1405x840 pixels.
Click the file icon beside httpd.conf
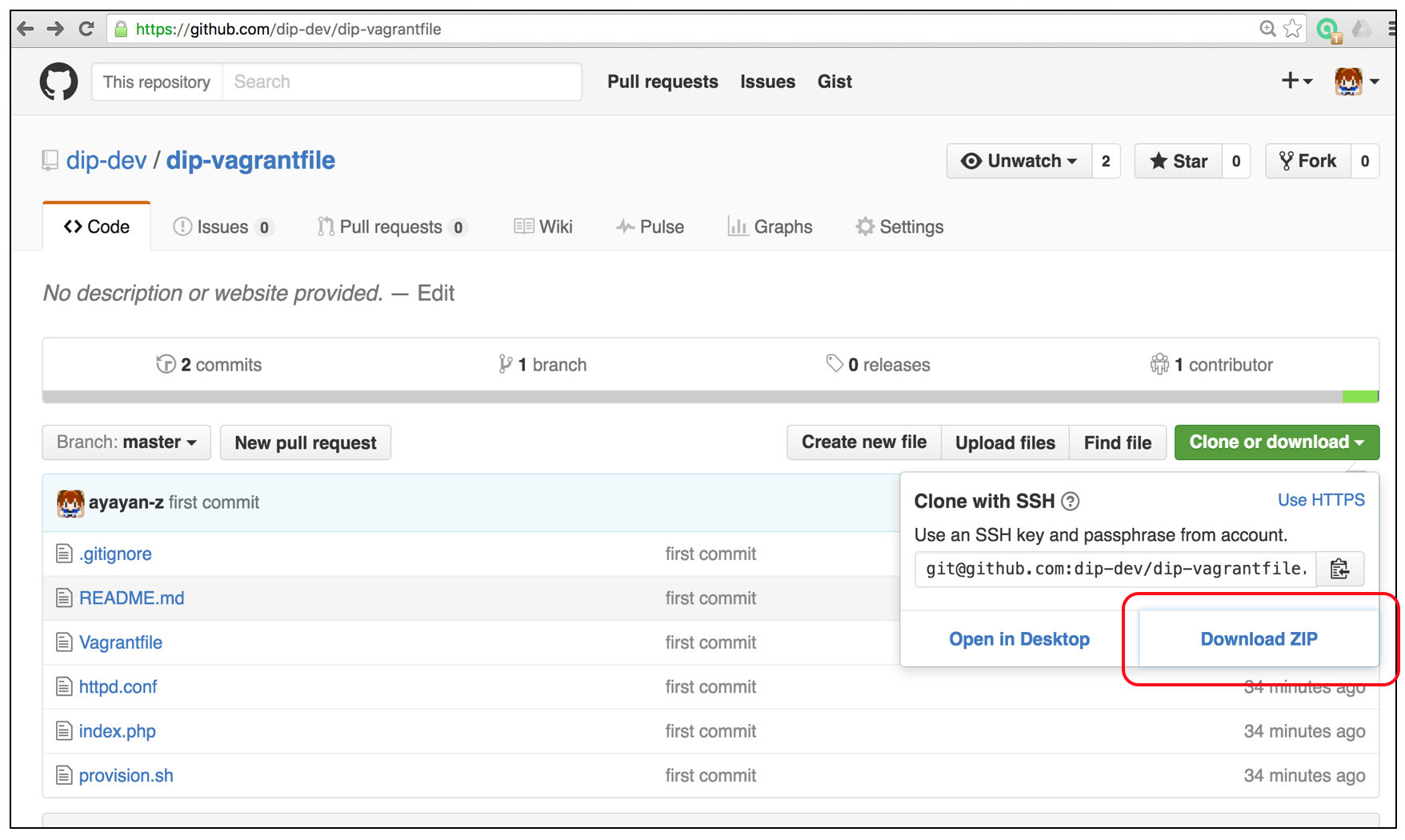[64, 686]
